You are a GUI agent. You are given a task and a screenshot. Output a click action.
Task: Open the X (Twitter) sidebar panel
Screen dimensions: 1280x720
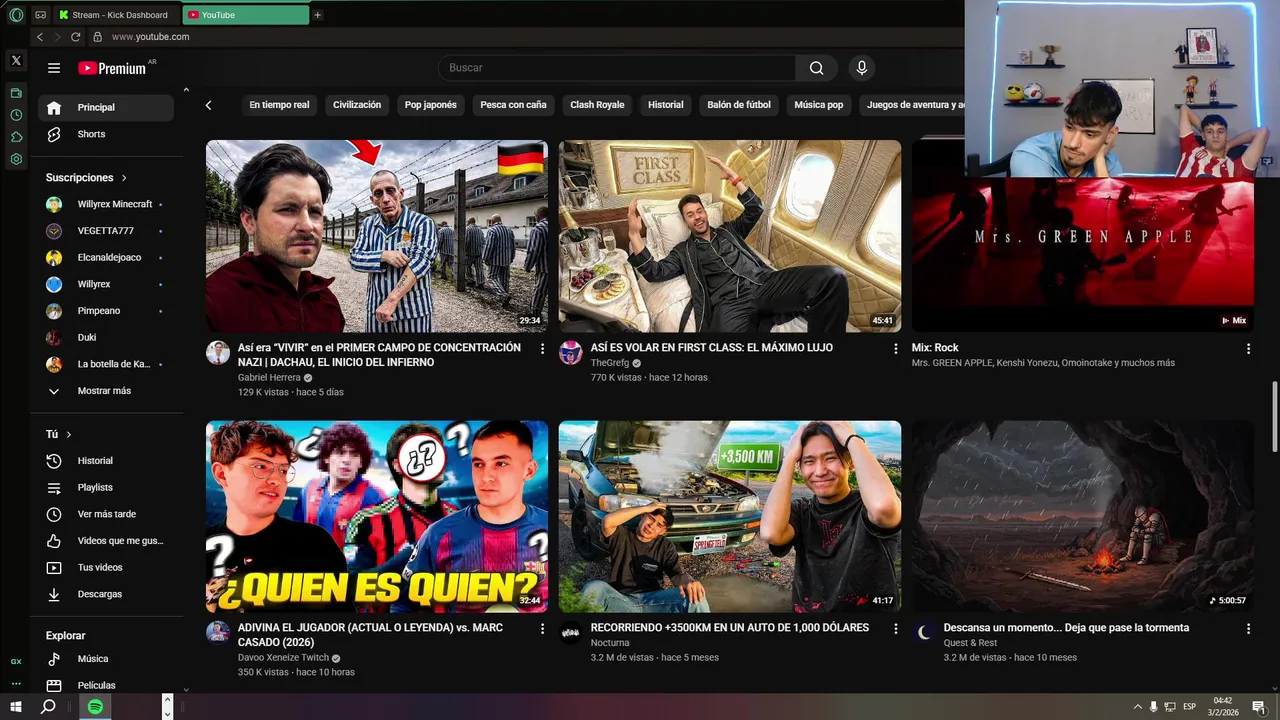[16, 61]
